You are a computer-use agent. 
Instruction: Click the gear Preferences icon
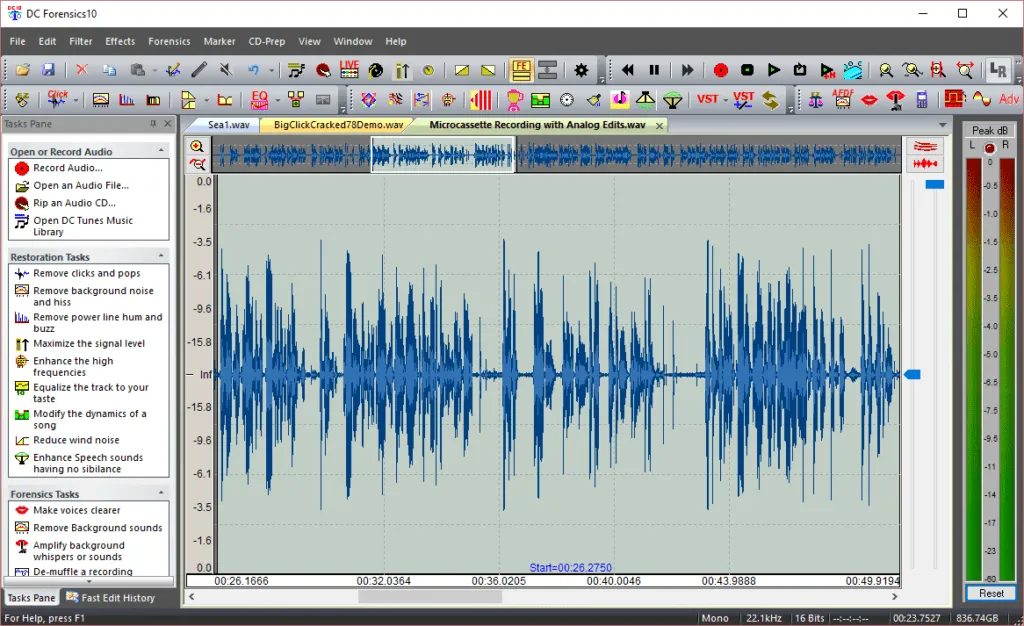coord(582,70)
